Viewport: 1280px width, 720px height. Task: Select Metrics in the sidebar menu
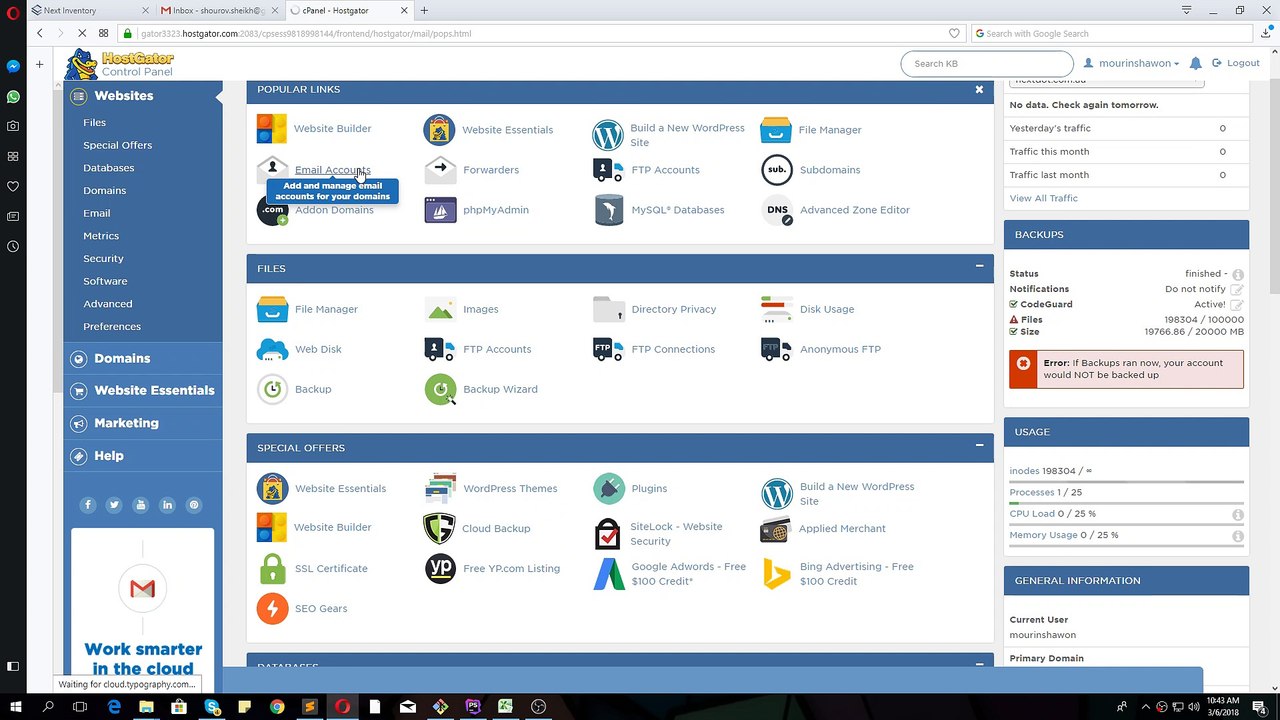101,236
